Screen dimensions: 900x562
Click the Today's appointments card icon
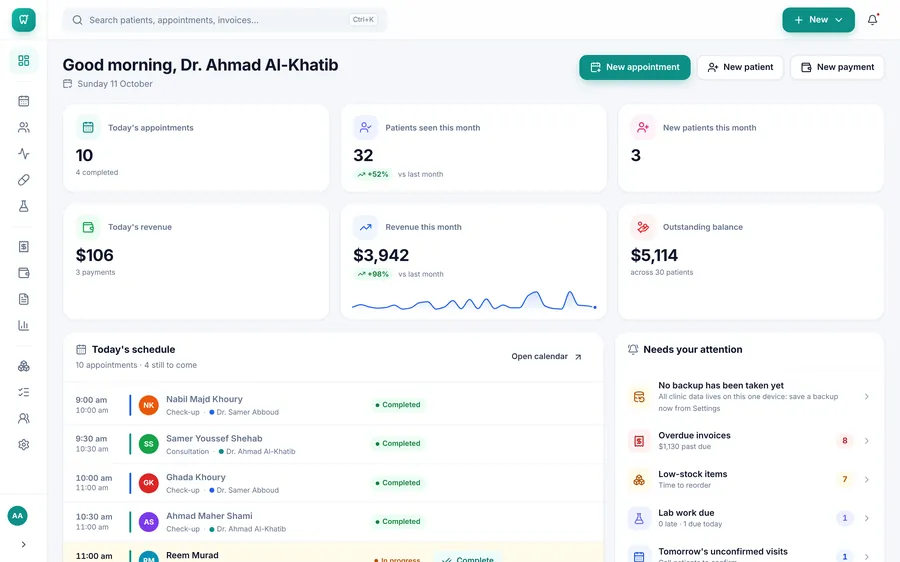click(x=88, y=127)
